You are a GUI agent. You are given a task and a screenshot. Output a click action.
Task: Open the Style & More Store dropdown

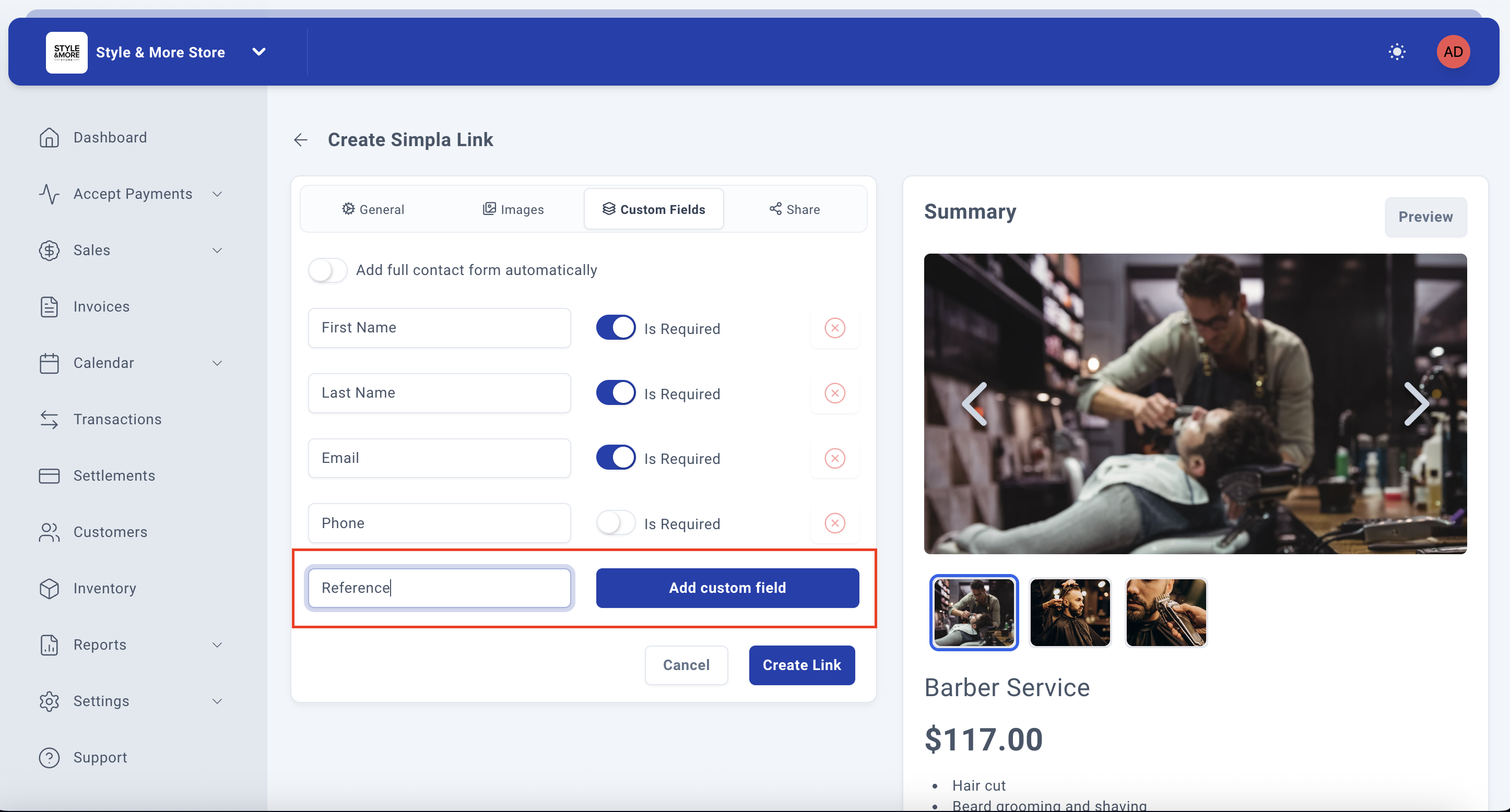258,52
